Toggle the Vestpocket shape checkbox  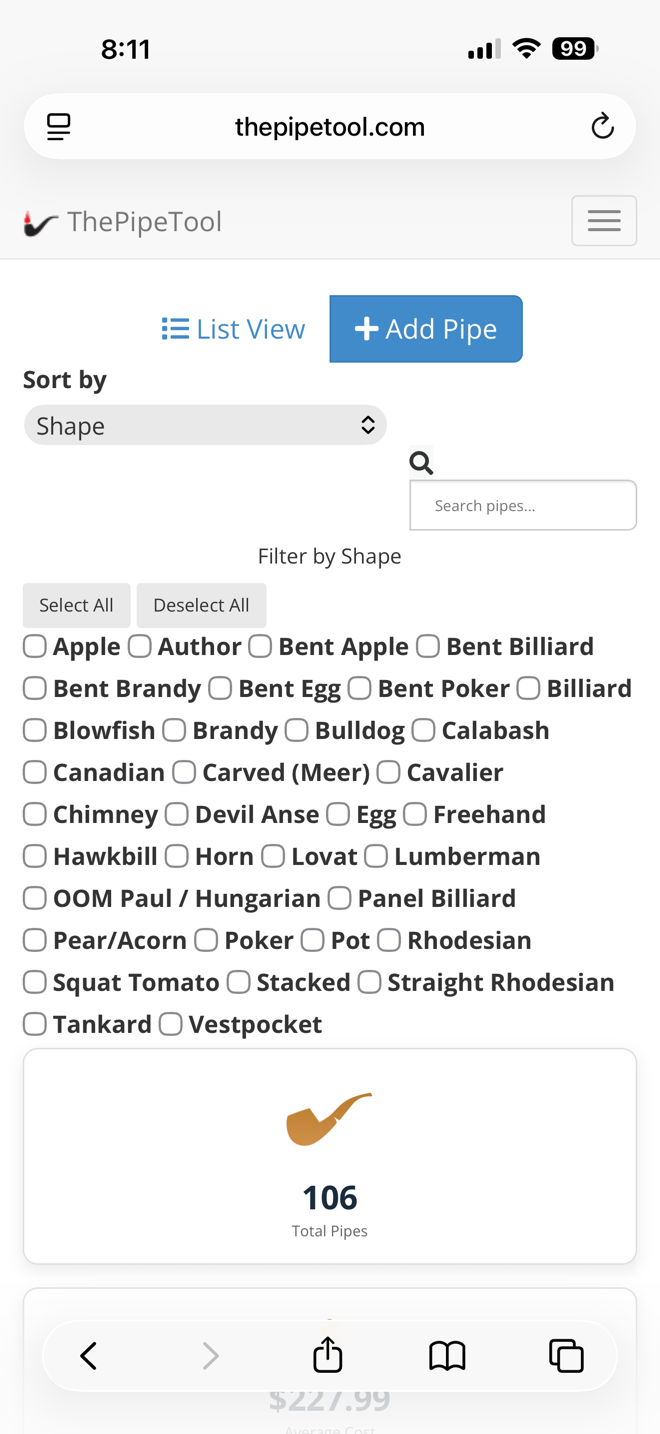click(x=171, y=1025)
